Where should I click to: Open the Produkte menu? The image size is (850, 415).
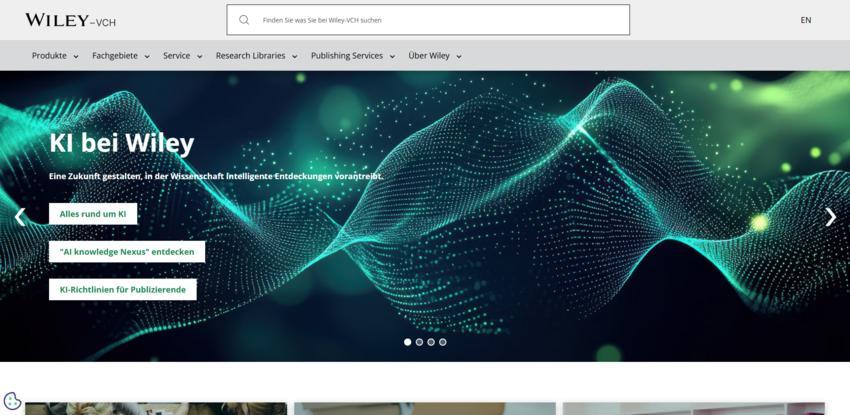[49, 55]
